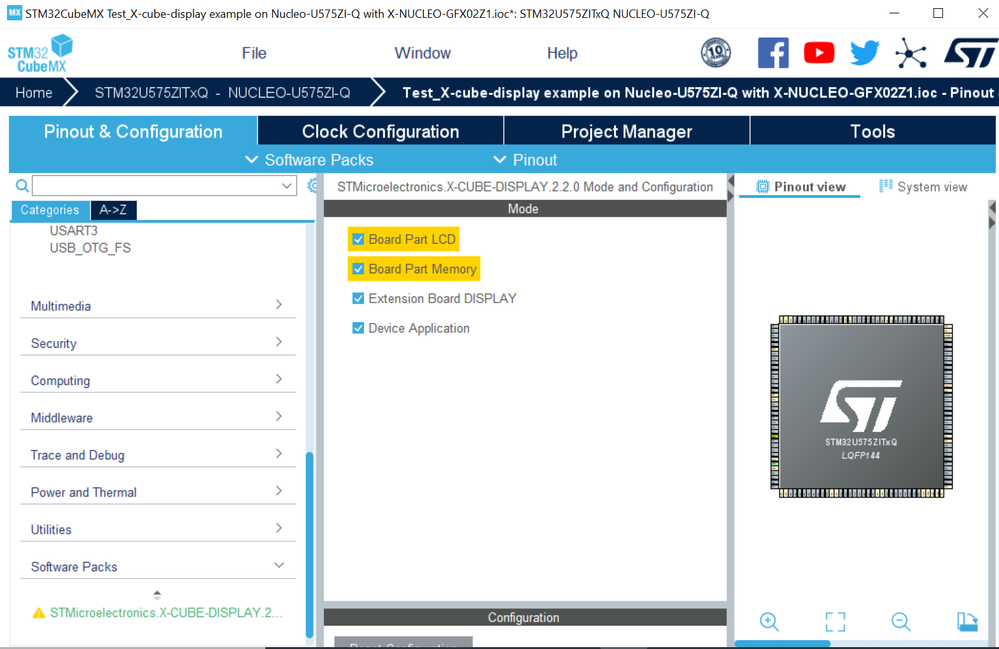The image size is (999, 649).
Task: Click the Pinout view chip icon
Action: [x=763, y=187]
